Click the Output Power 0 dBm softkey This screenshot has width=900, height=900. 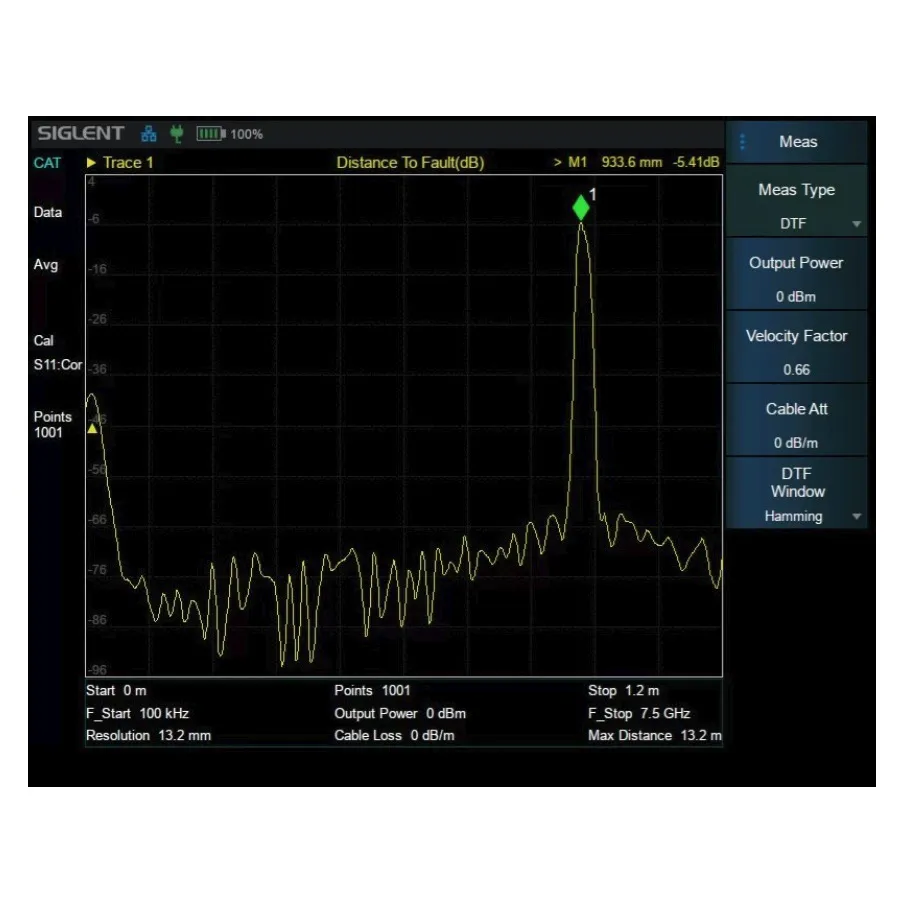[x=796, y=279]
